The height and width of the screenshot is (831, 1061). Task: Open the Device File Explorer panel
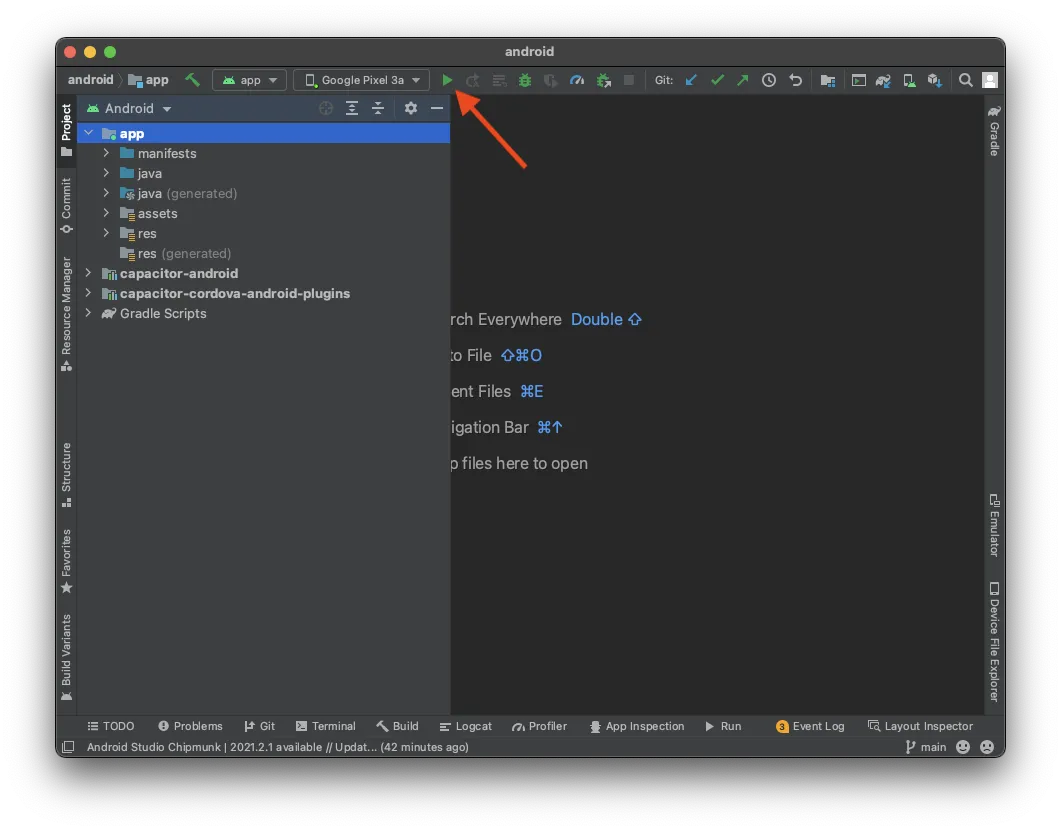click(991, 640)
